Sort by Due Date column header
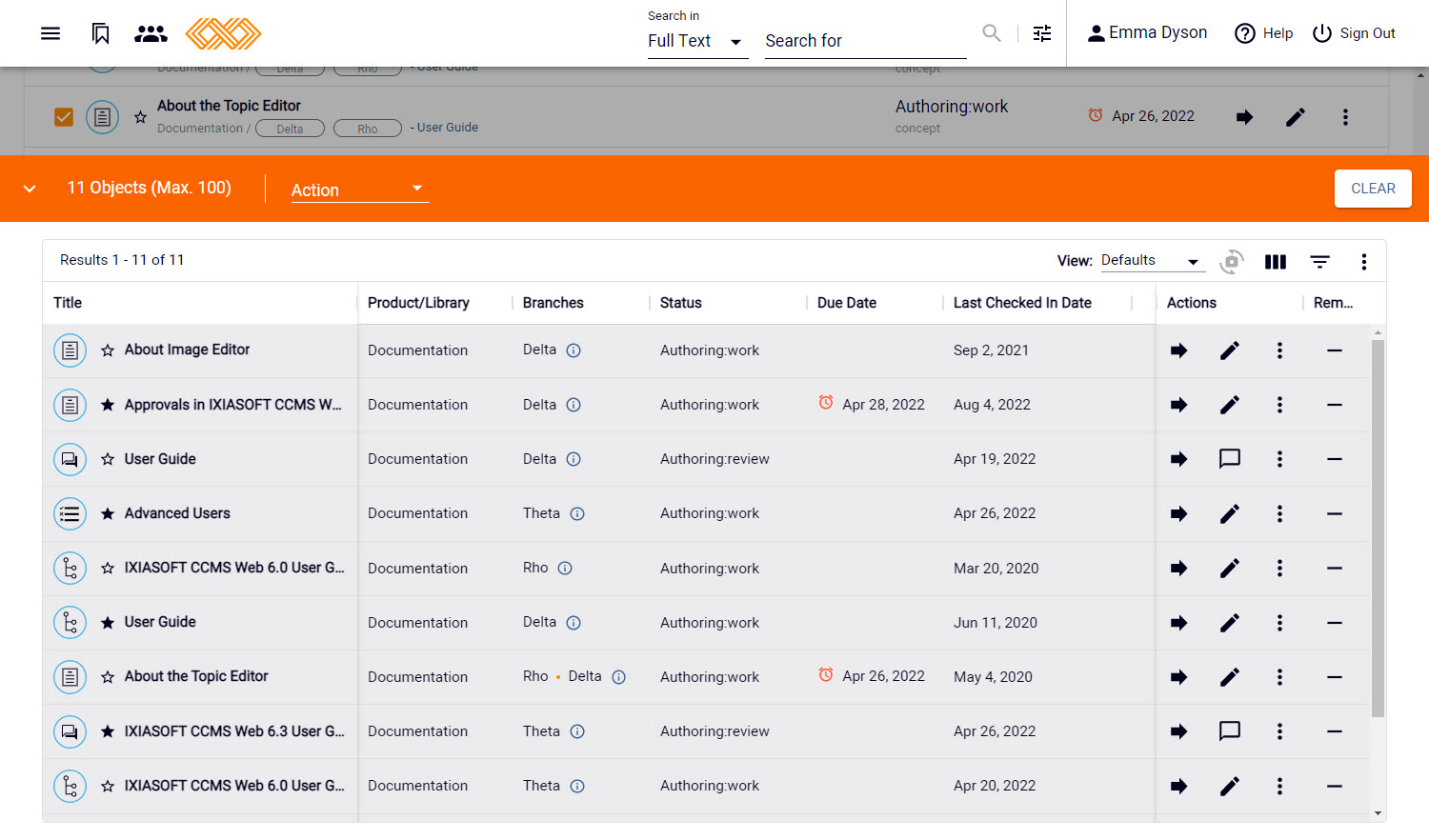The height and width of the screenshot is (840, 1429). pyautogui.click(x=846, y=303)
